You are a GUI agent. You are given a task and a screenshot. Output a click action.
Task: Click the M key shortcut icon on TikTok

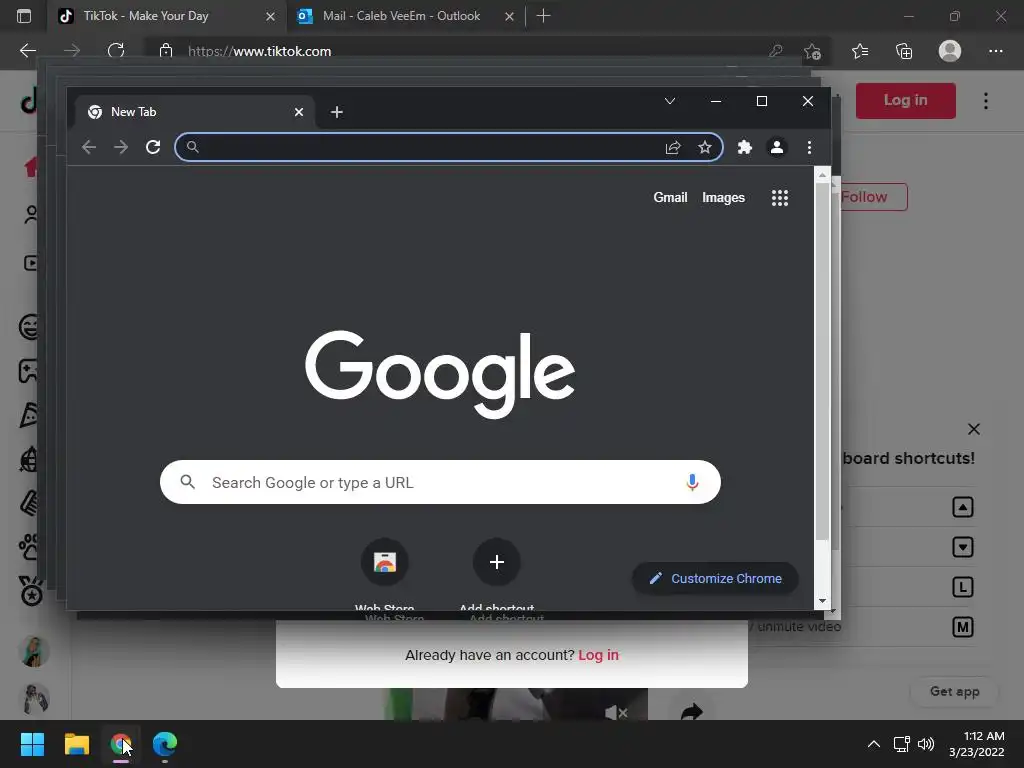pyautogui.click(x=963, y=627)
